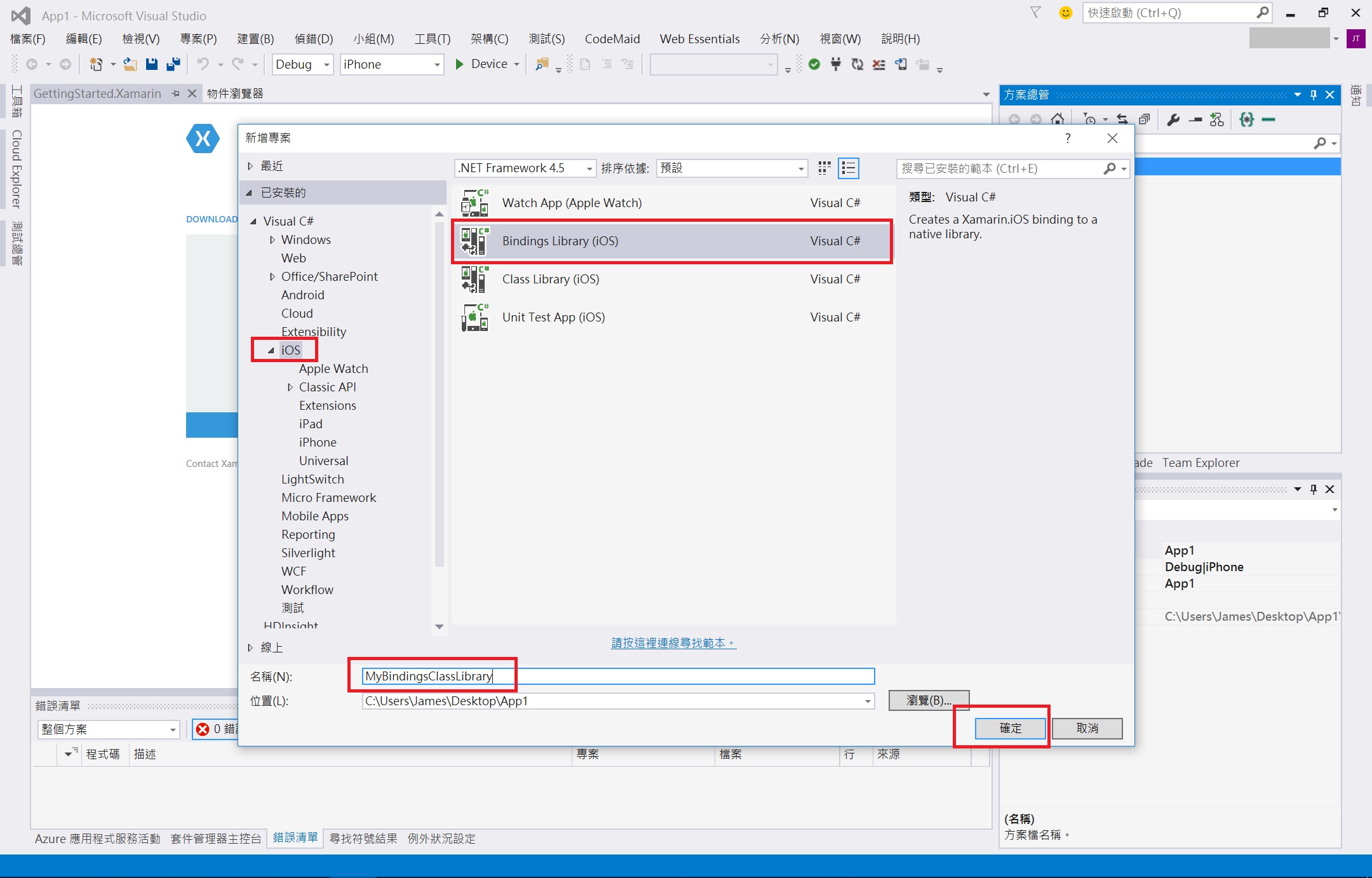This screenshot has width=1372, height=878.
Task: Click link to find templates online
Action: tap(673, 643)
